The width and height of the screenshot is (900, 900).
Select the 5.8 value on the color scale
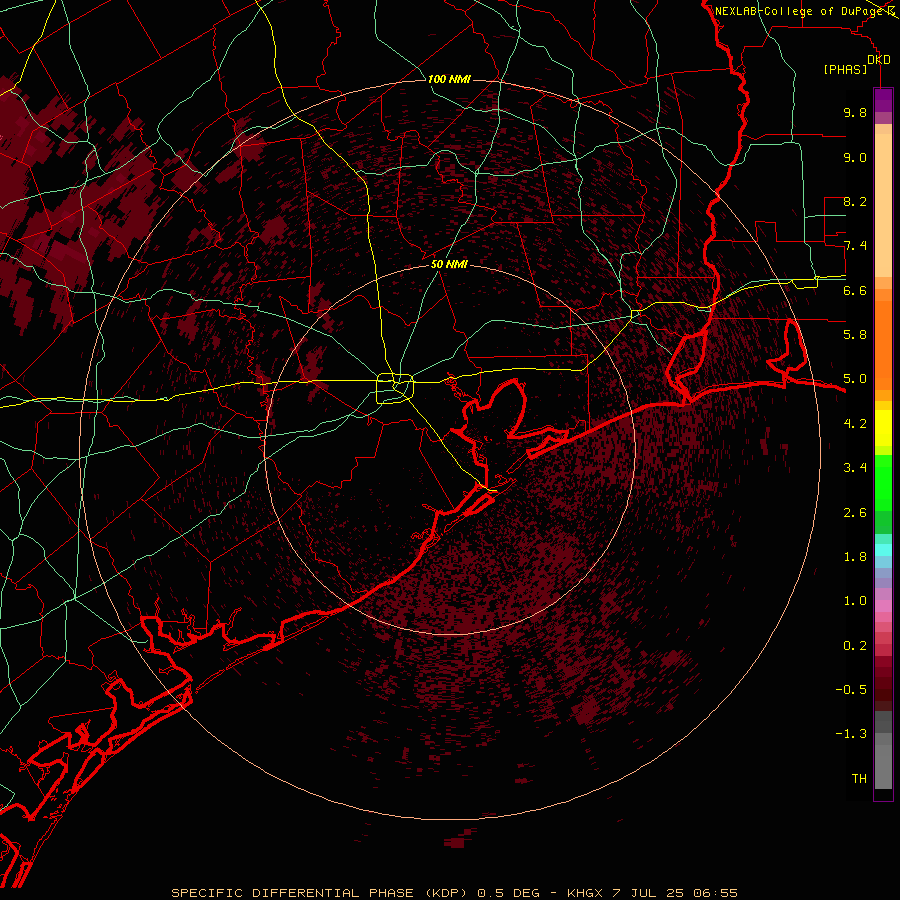click(x=855, y=335)
